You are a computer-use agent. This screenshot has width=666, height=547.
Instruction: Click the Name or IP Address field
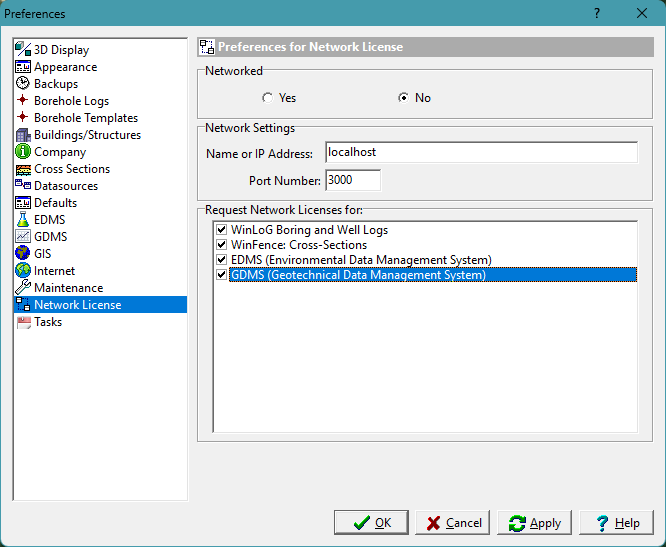point(481,152)
